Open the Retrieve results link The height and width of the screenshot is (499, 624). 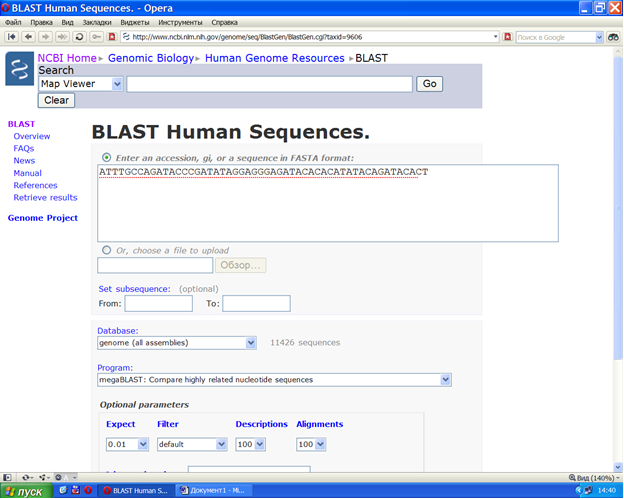click(45, 198)
